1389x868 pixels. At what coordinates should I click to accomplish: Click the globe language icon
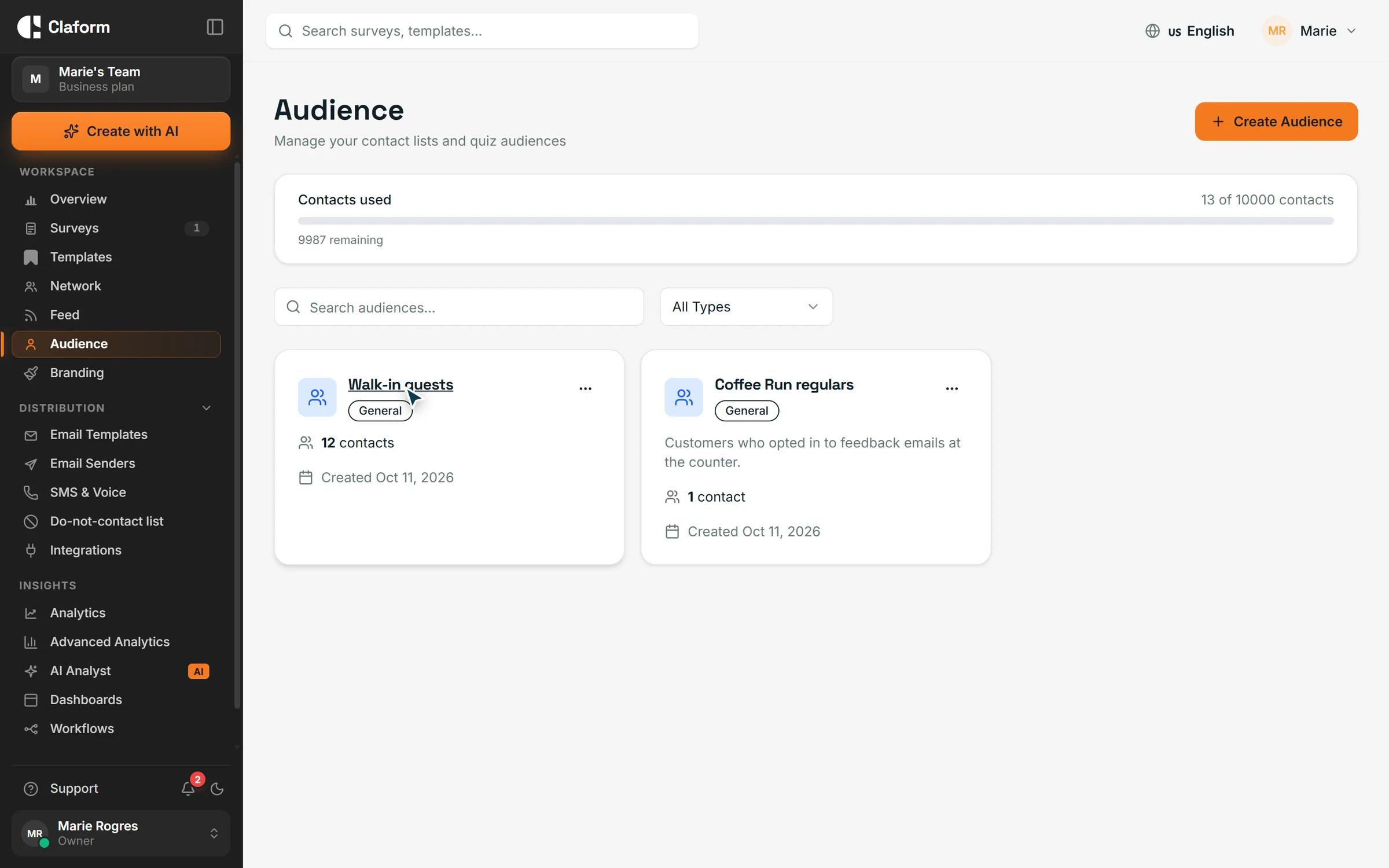click(1152, 31)
